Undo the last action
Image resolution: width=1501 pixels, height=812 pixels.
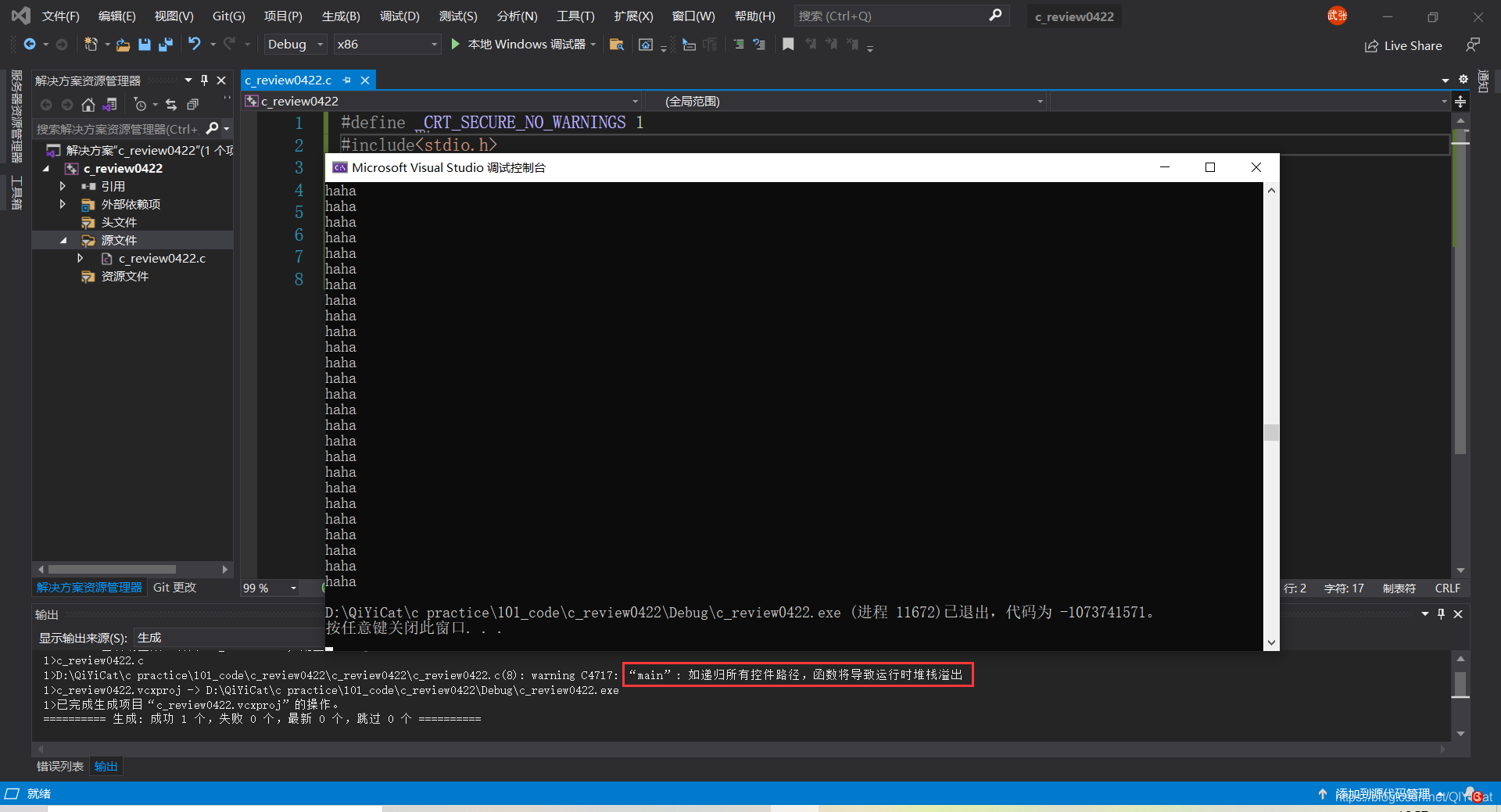(x=195, y=45)
